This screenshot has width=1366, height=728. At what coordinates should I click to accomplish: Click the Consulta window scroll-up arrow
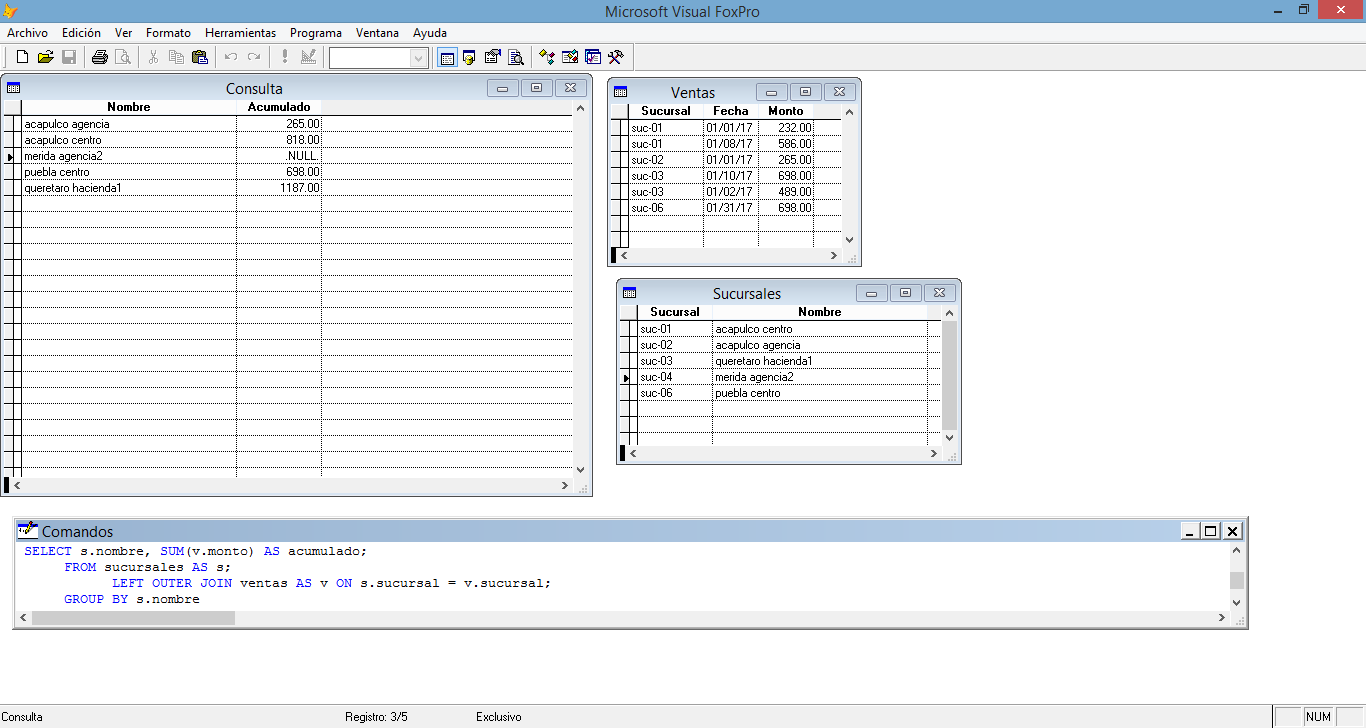[581, 108]
